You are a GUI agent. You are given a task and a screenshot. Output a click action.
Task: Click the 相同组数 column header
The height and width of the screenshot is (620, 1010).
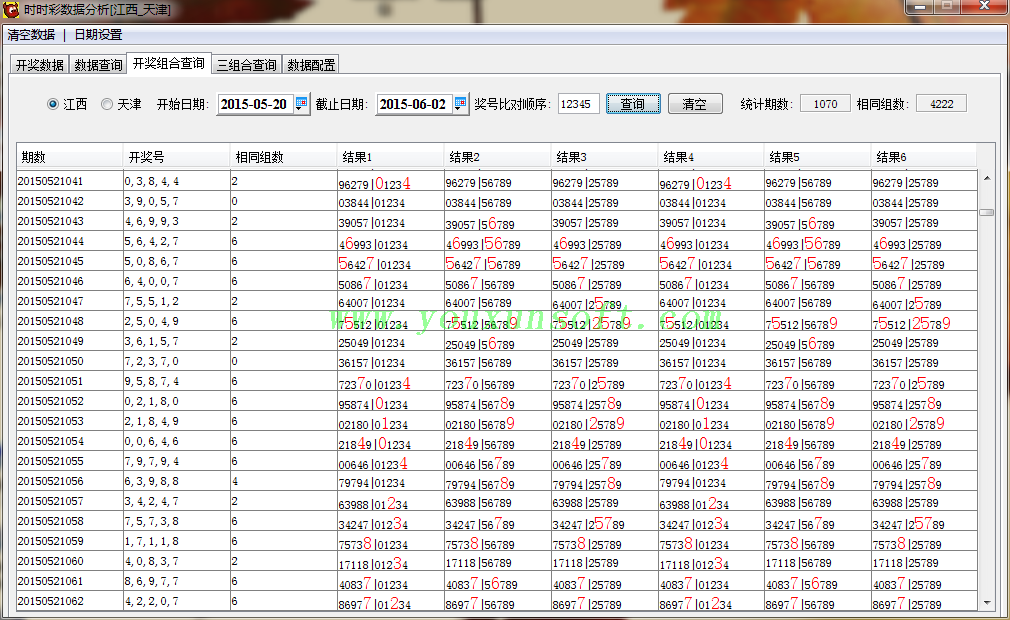283,157
